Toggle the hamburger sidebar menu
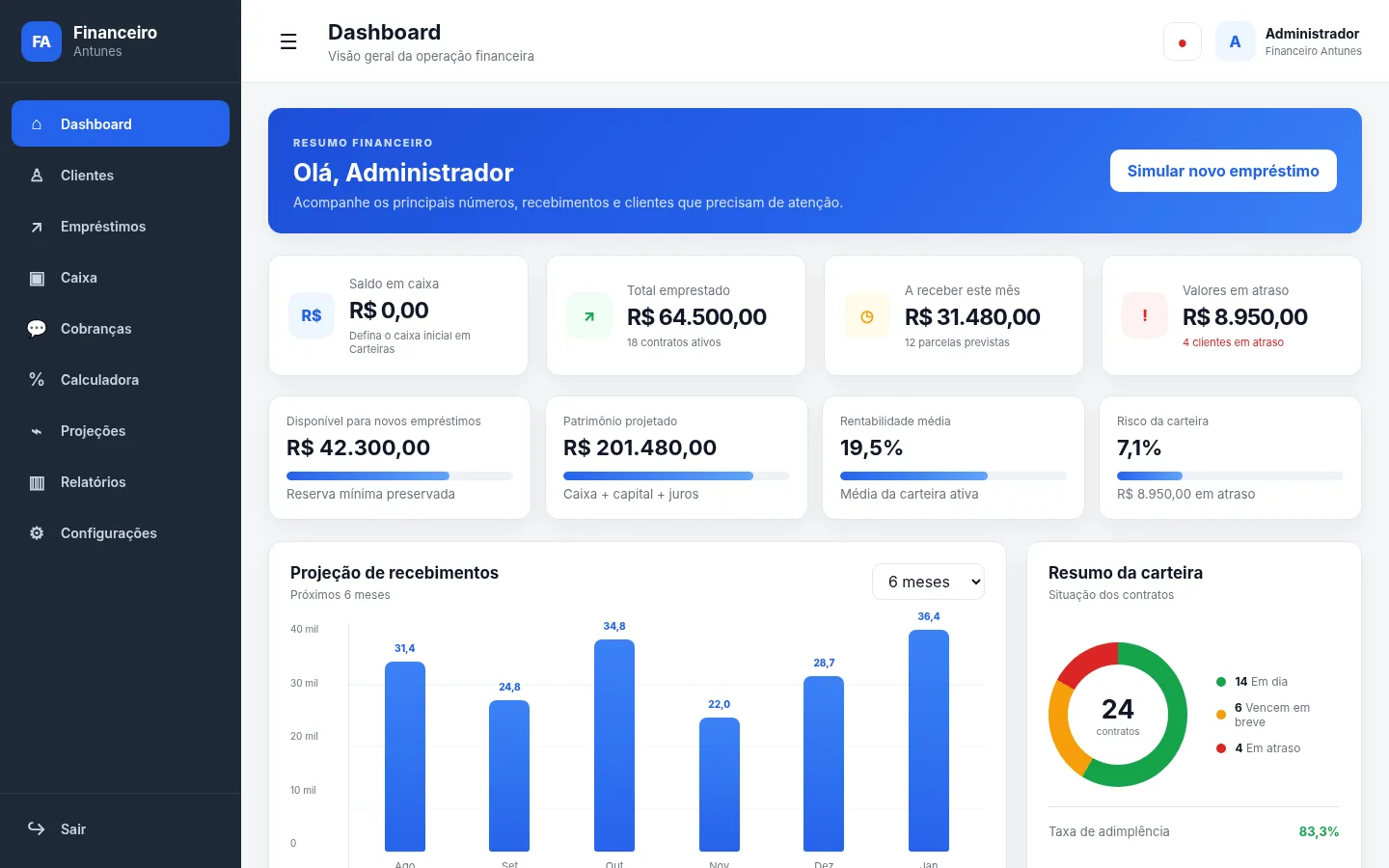 tap(288, 41)
